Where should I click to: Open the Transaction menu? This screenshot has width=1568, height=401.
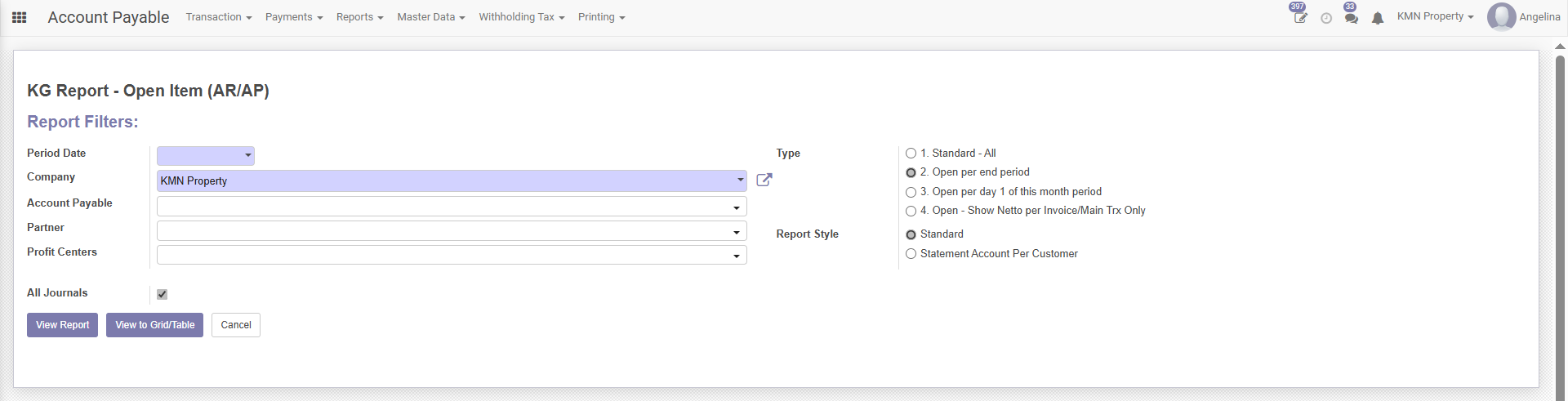[218, 17]
